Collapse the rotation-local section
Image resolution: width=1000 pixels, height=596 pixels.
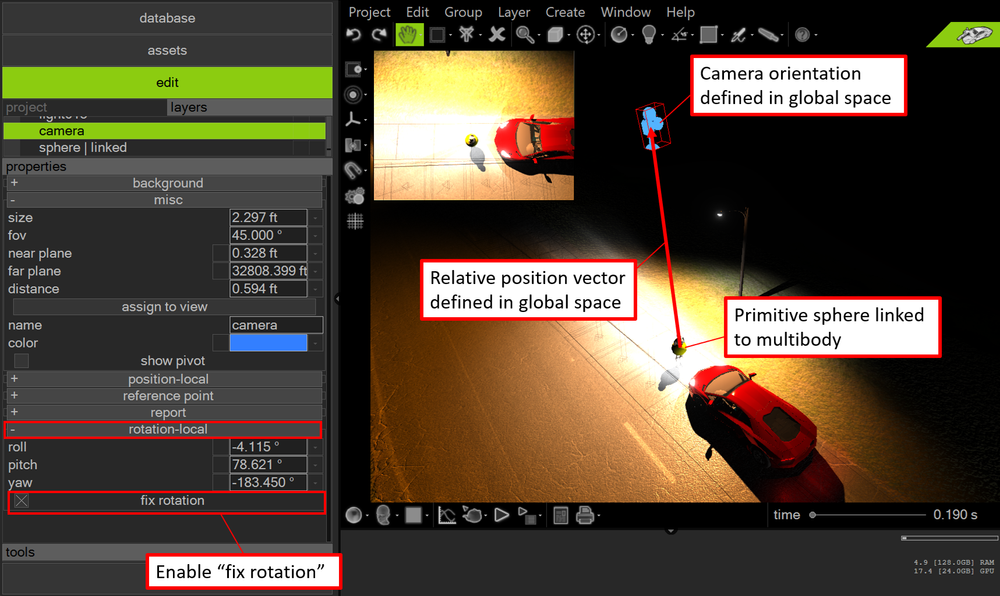pyautogui.click(x=163, y=430)
